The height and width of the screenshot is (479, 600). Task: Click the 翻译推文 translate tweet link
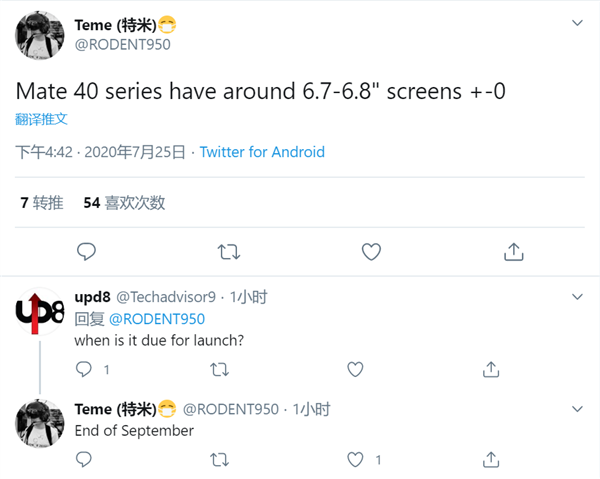[x=42, y=118]
